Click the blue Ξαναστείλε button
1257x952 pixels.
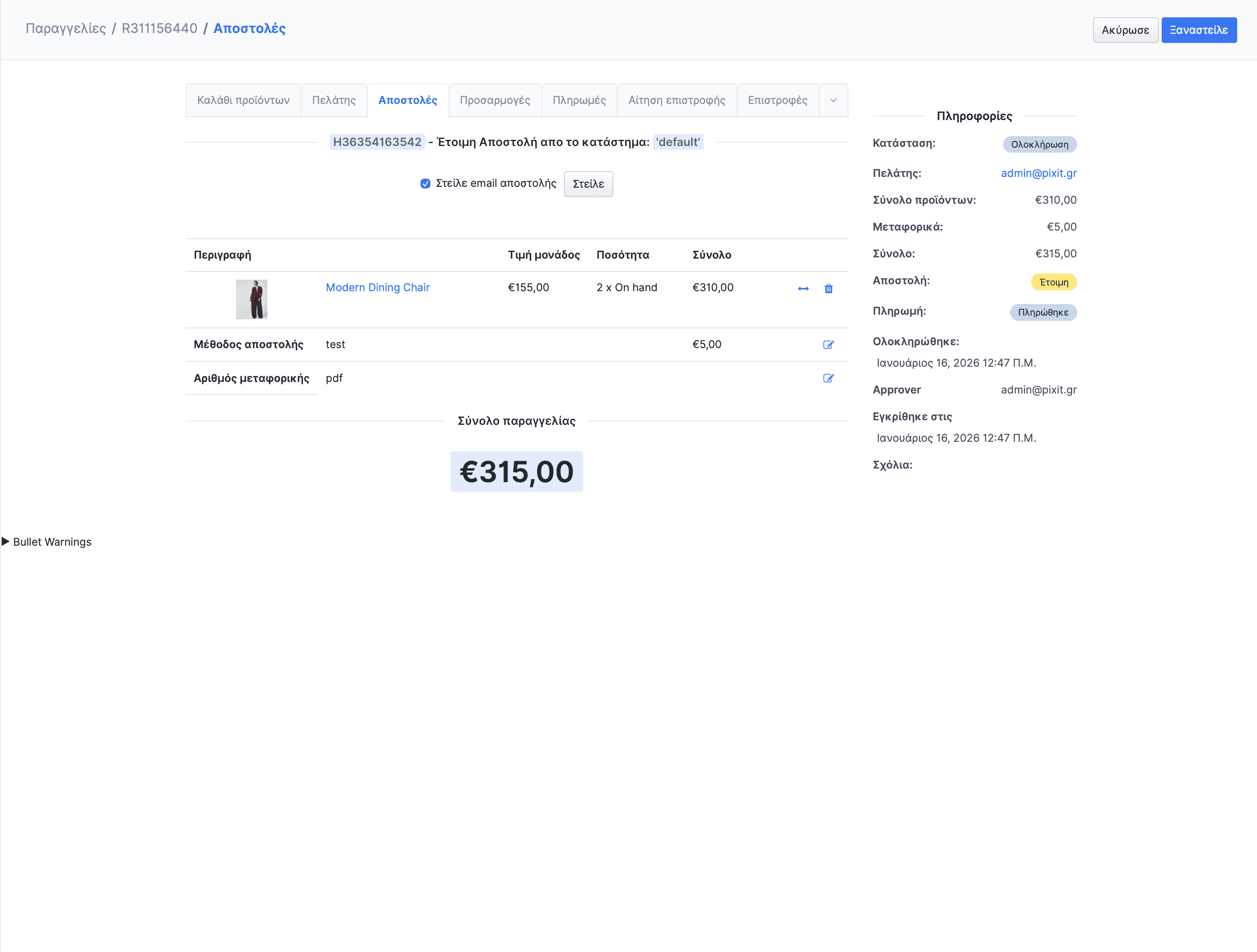click(1198, 30)
